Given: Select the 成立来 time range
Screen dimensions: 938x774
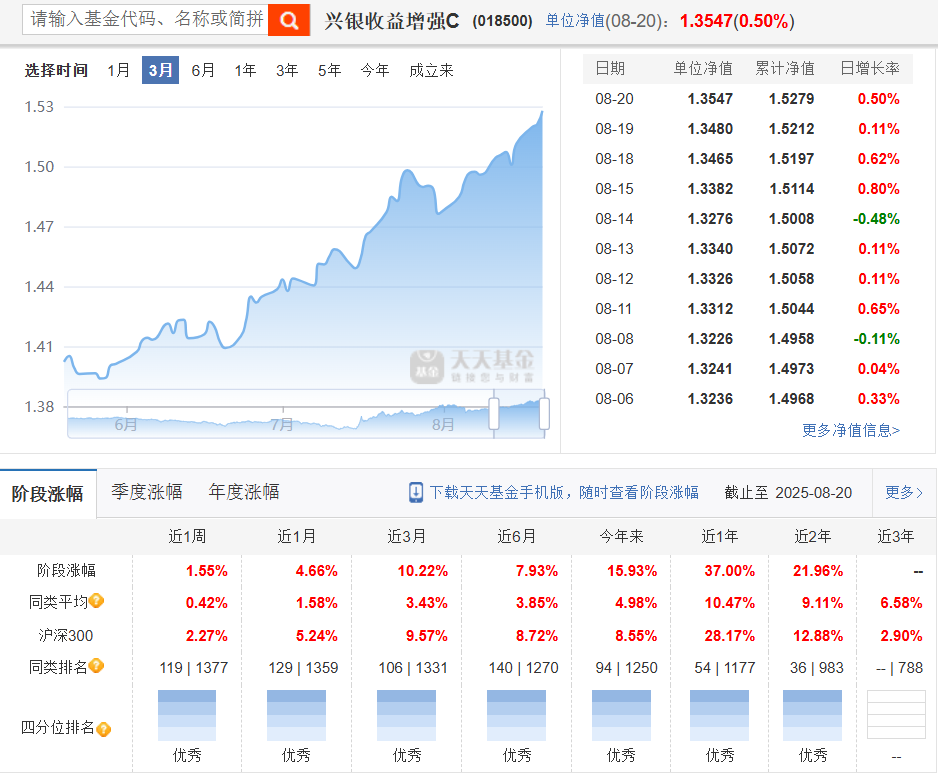Looking at the screenshot, I should (x=431, y=71).
